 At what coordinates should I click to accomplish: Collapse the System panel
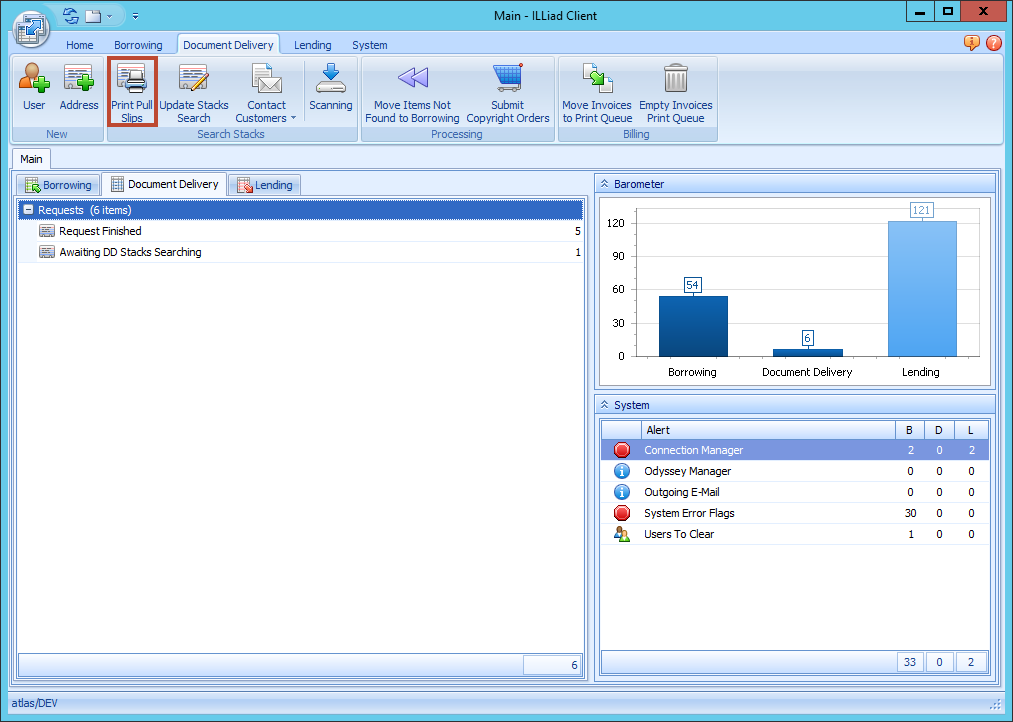point(604,405)
